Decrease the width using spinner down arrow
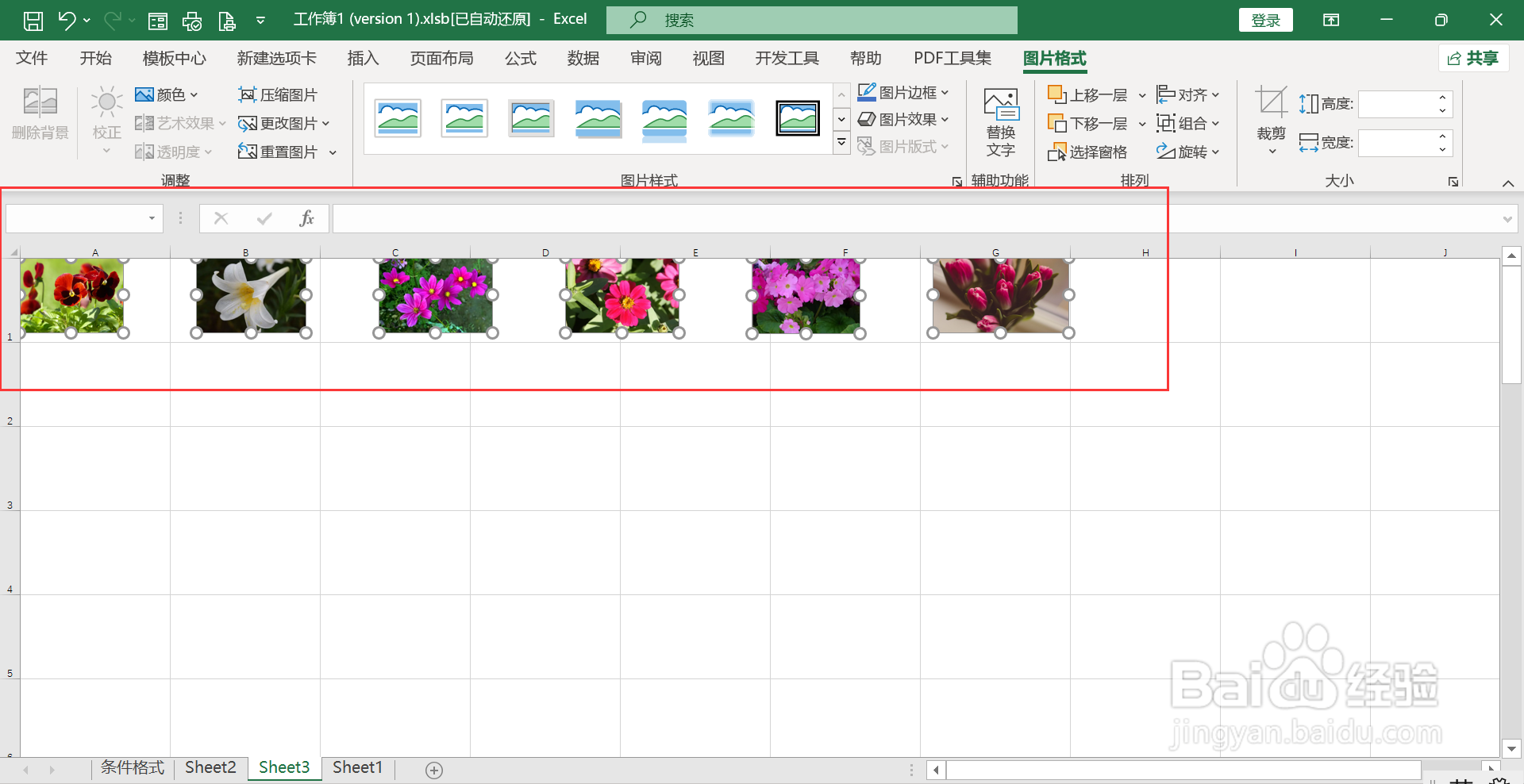1524x784 pixels. pos(1443,149)
